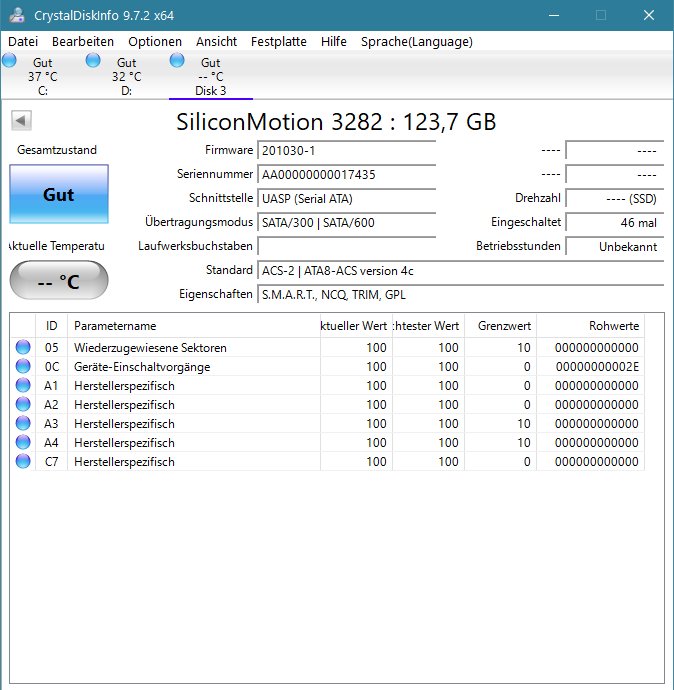This screenshot has width=674, height=690.
Task: Click the Betriebsstunden field Unbekannt
Action: 615,246
